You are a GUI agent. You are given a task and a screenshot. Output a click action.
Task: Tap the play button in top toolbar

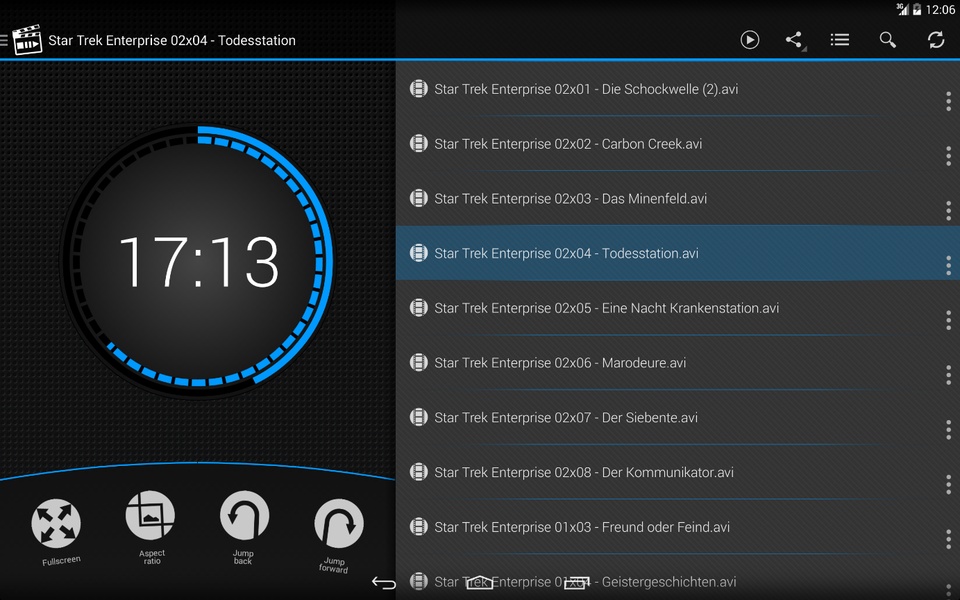tap(749, 40)
